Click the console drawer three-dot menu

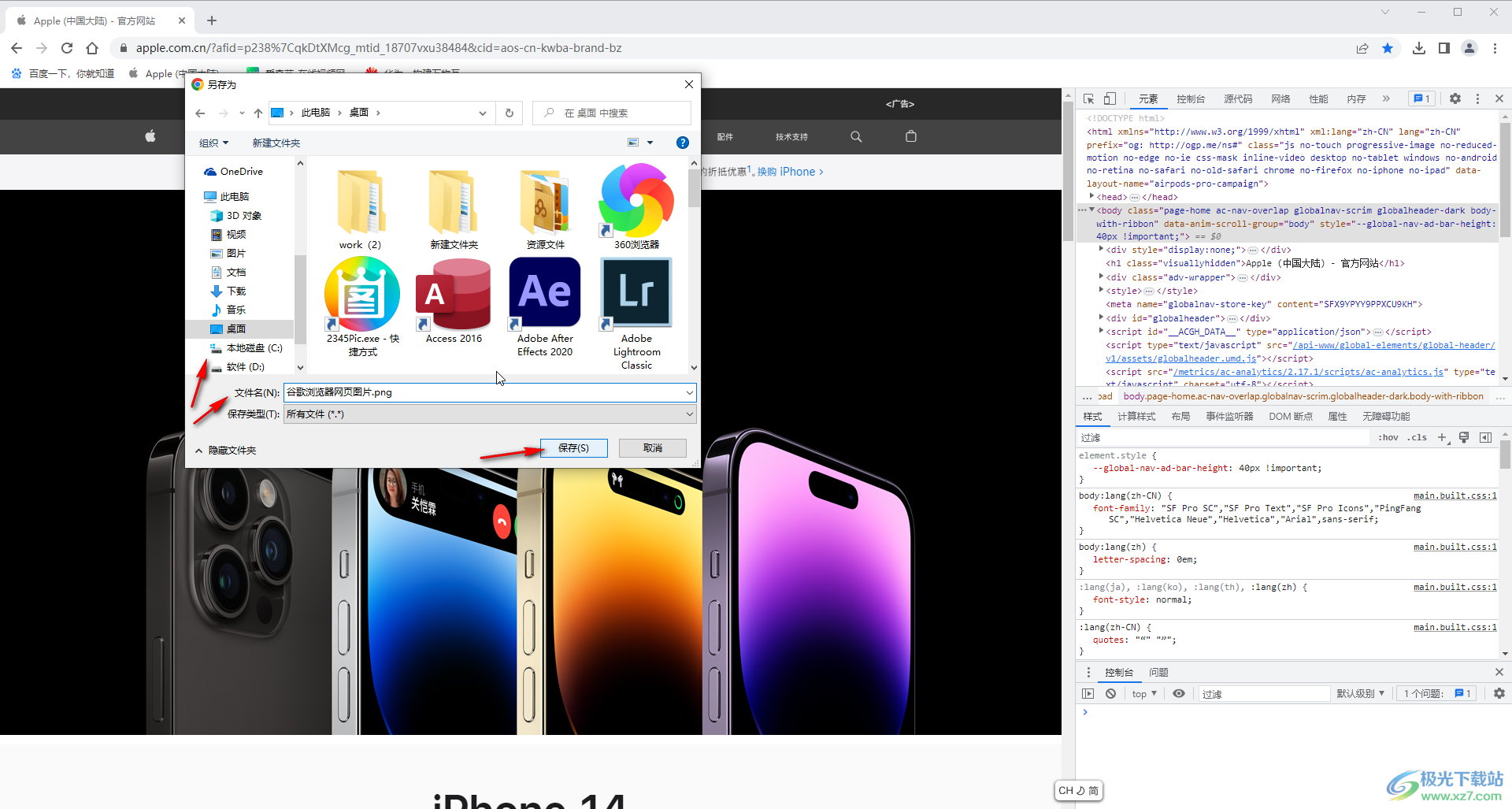[x=1088, y=672]
